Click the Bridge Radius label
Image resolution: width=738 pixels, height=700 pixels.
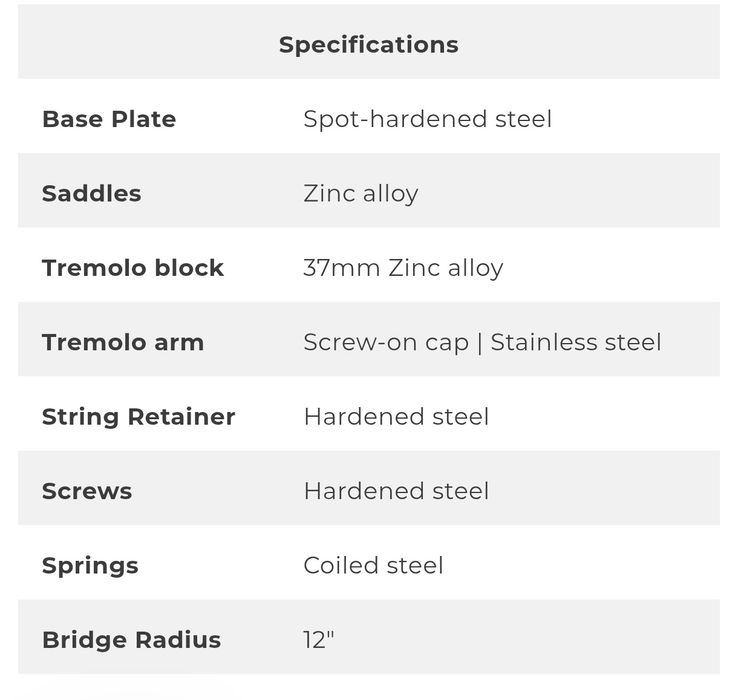[131, 640]
